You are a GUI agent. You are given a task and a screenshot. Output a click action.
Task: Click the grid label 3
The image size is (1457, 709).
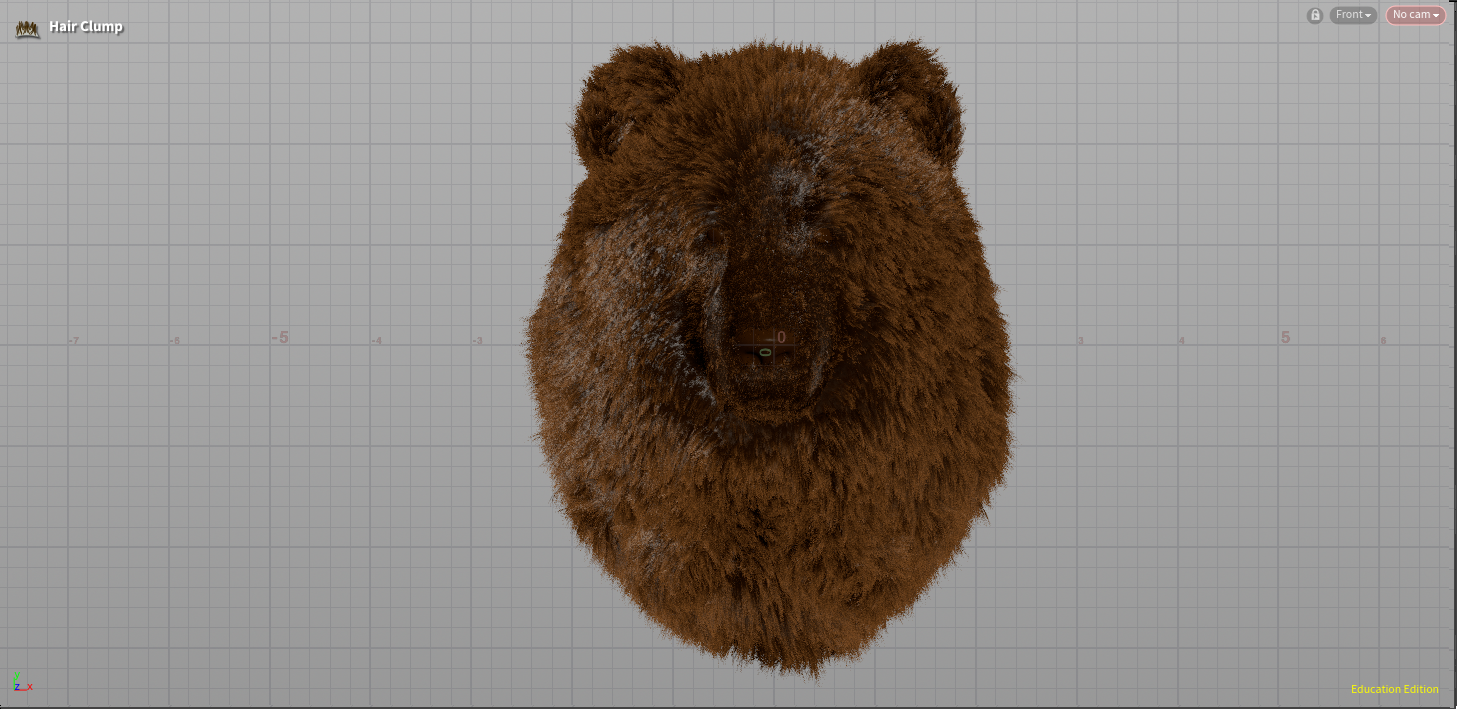tap(1080, 341)
